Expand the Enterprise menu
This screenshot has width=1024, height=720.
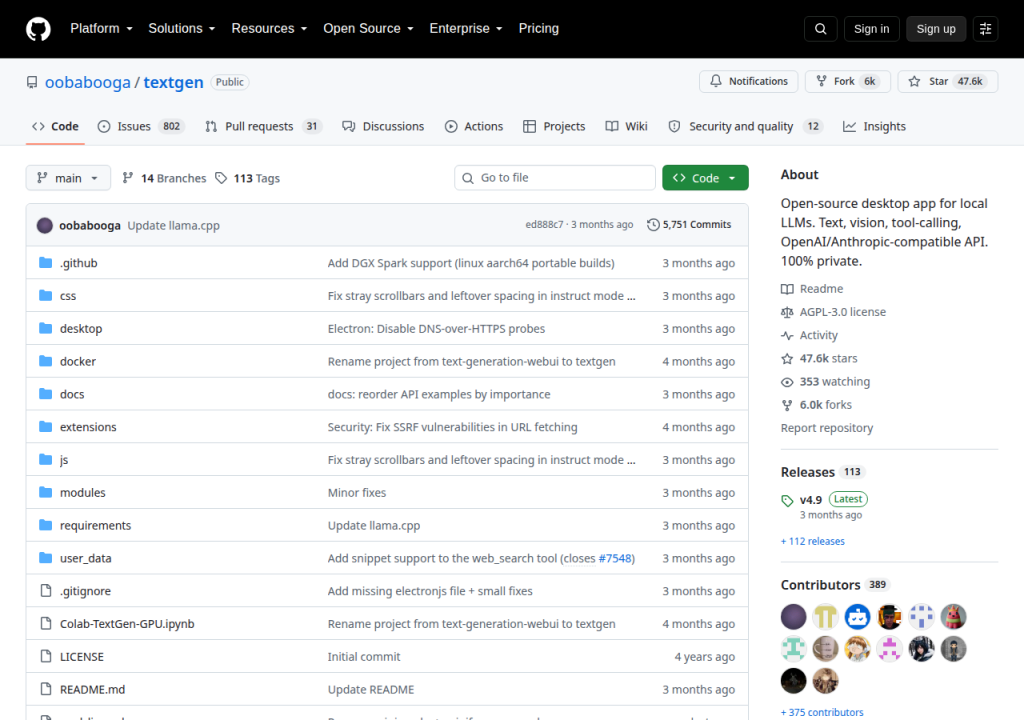[466, 29]
